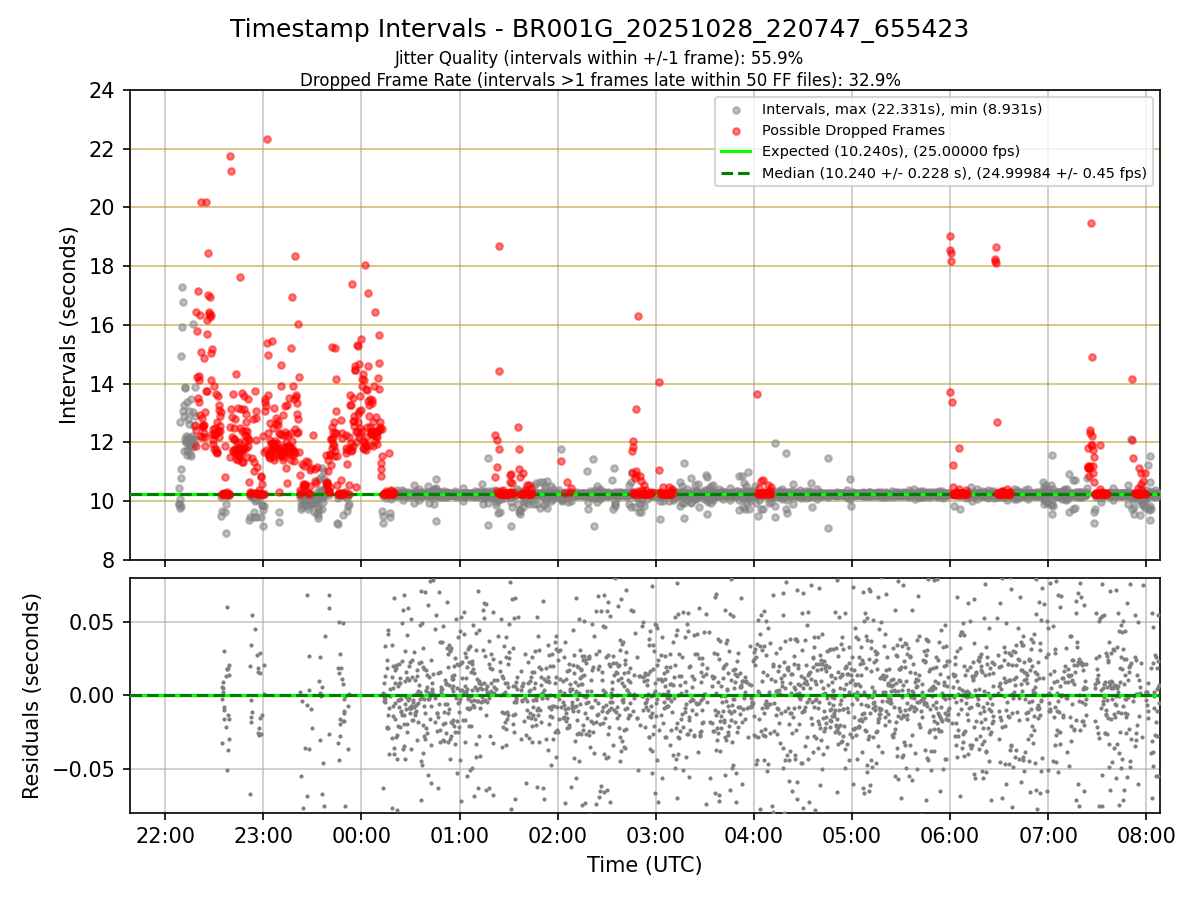Click the gray Intervals marker in legend

(736, 109)
